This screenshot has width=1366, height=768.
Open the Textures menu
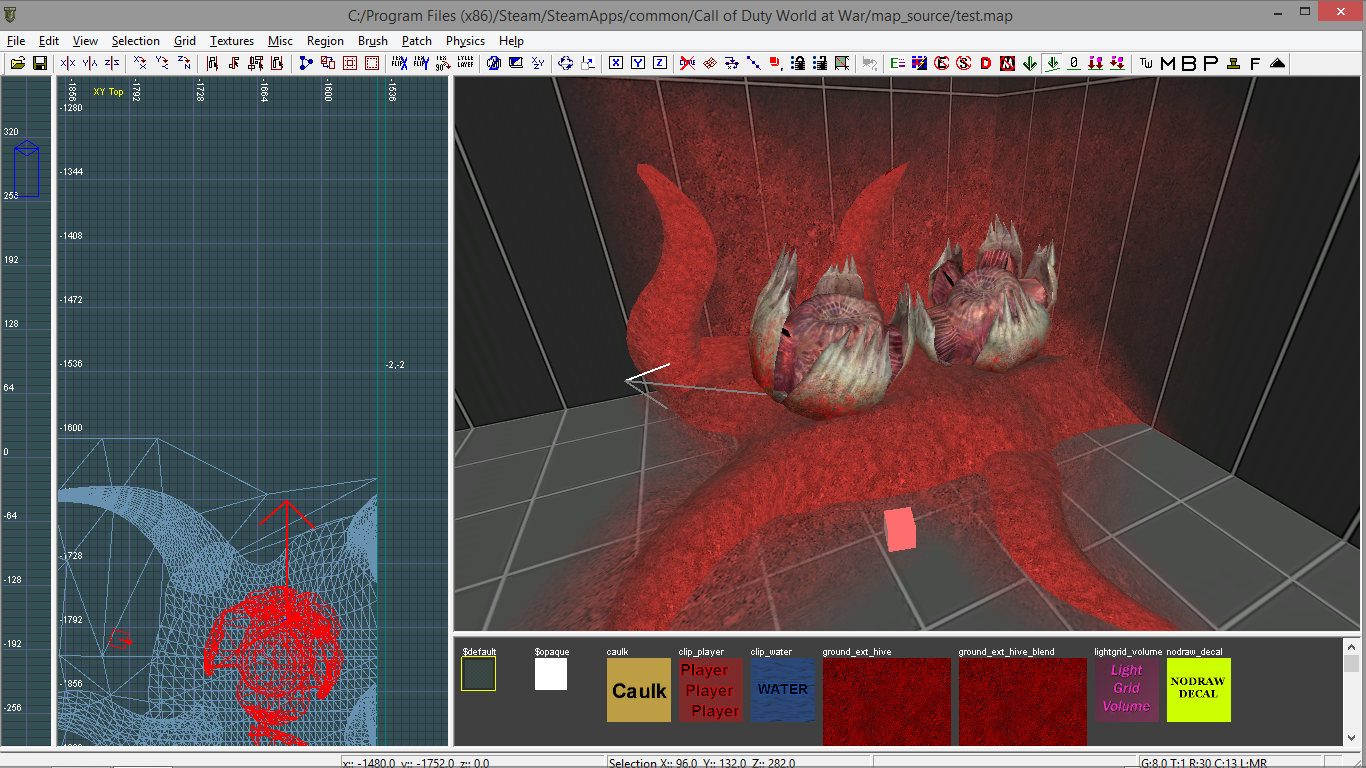click(232, 41)
